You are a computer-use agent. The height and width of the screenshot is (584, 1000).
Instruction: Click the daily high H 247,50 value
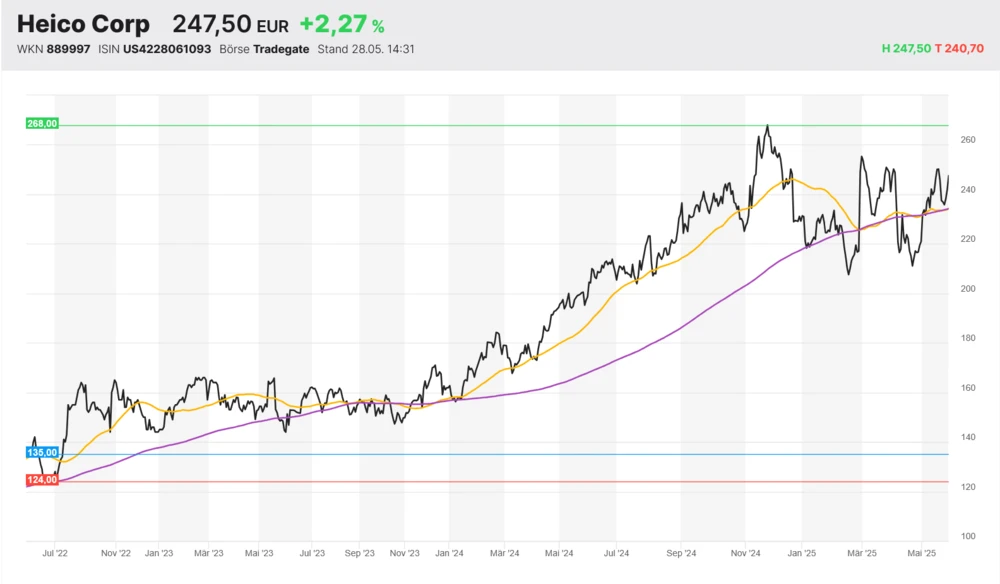905,49
